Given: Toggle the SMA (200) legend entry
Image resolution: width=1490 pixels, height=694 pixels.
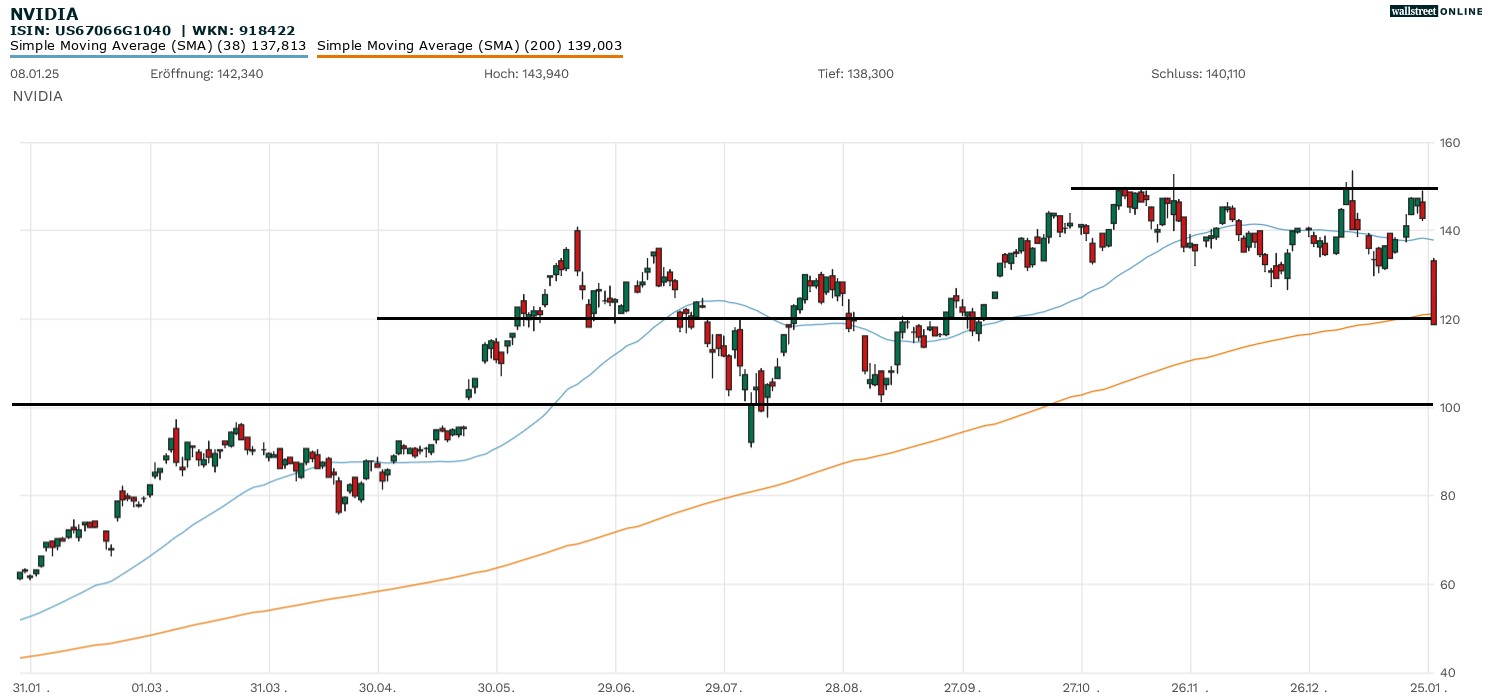Looking at the screenshot, I should [469, 45].
